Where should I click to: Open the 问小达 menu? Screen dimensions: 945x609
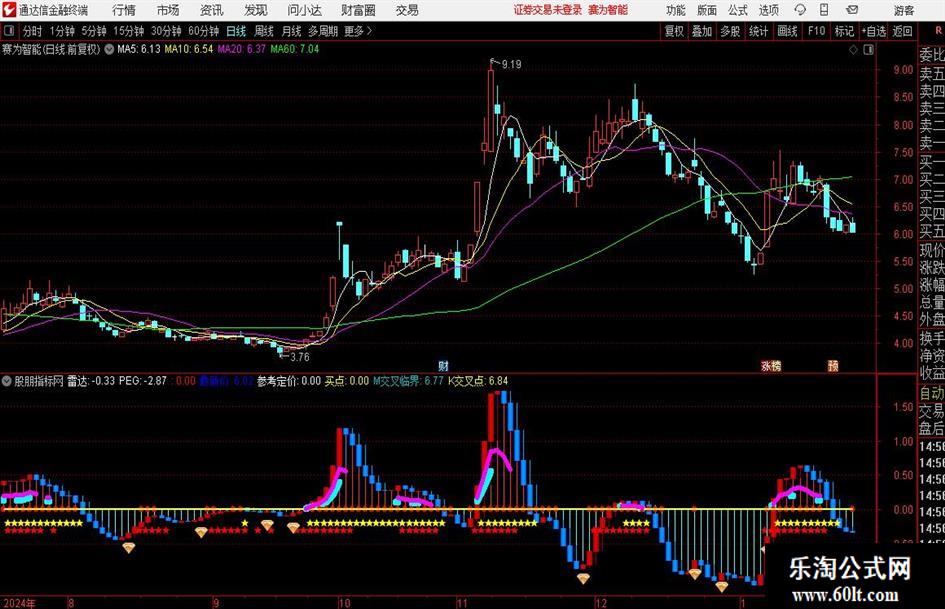[x=304, y=10]
